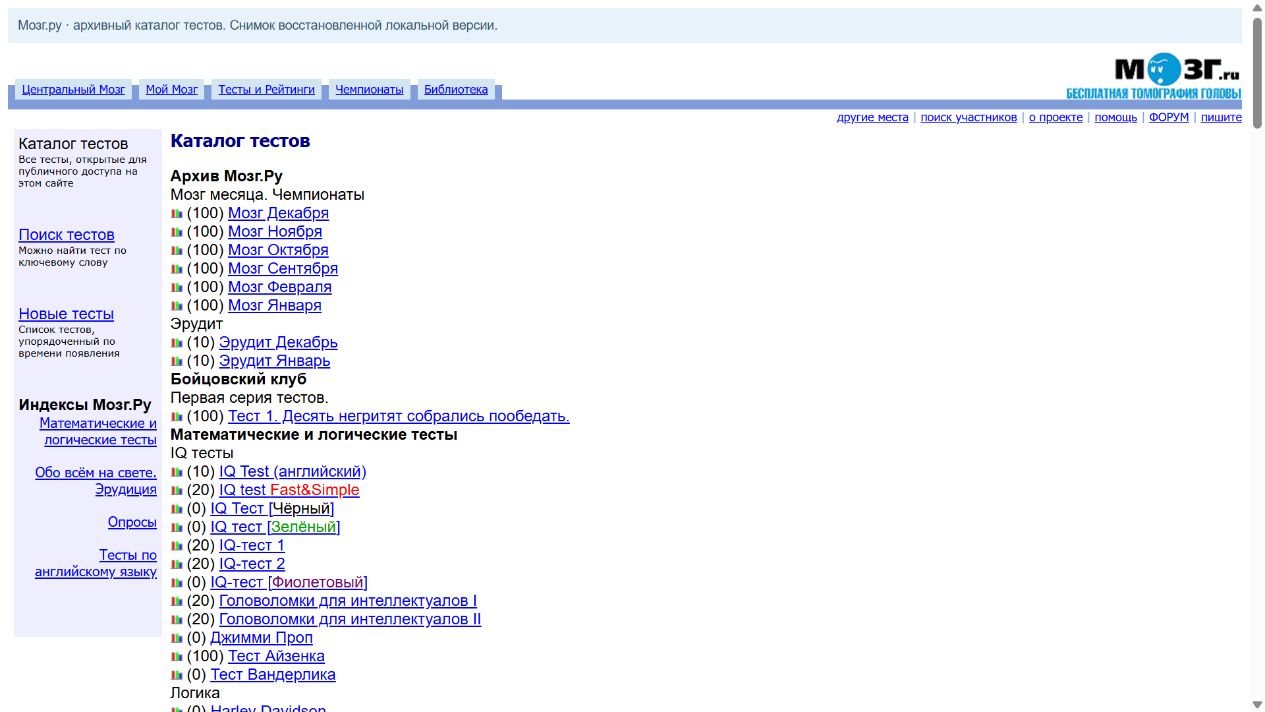Select the Библиотека tab
Viewport: 1265px width, 712px height.
[x=456, y=90]
